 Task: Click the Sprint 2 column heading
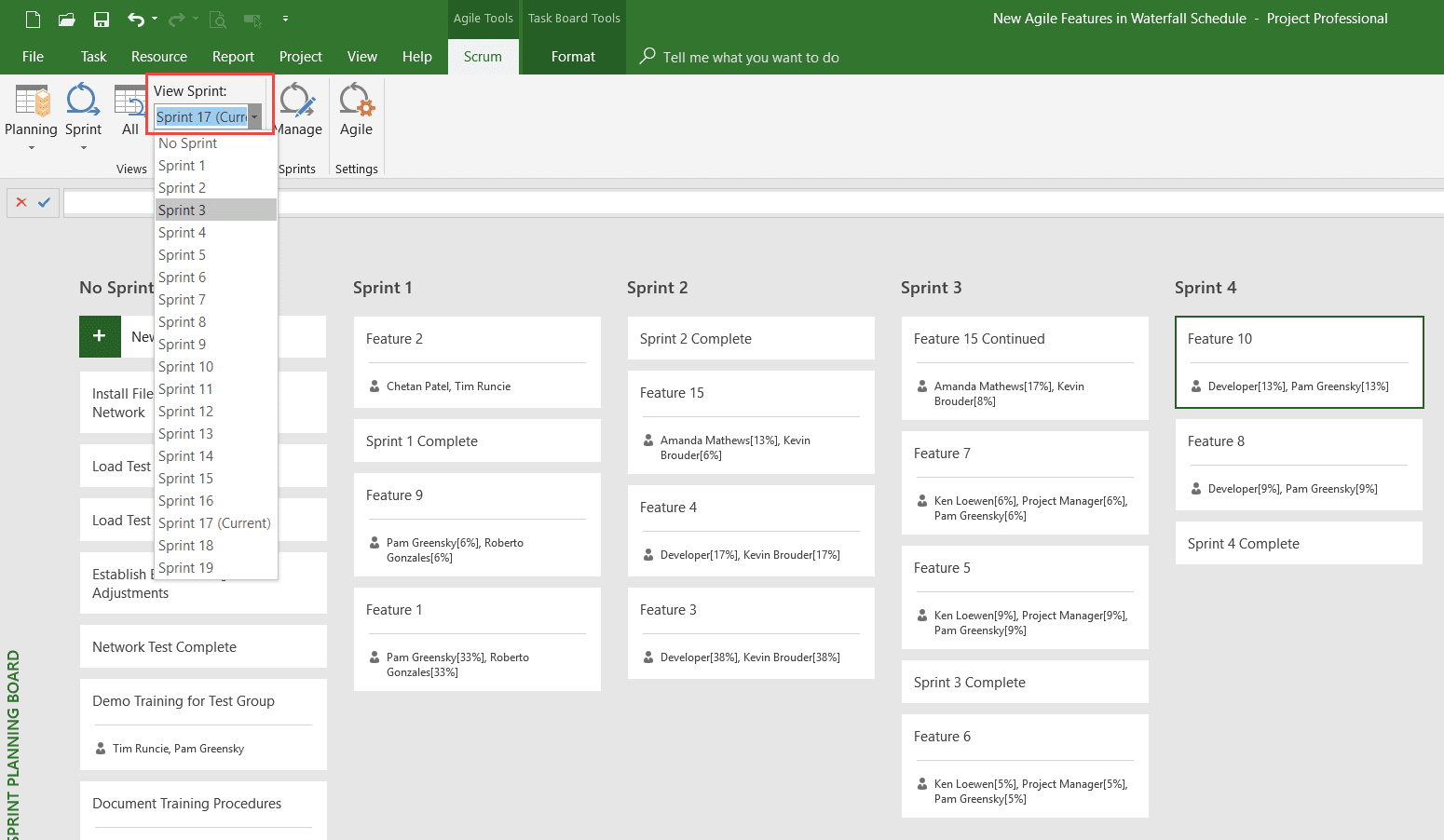658,288
